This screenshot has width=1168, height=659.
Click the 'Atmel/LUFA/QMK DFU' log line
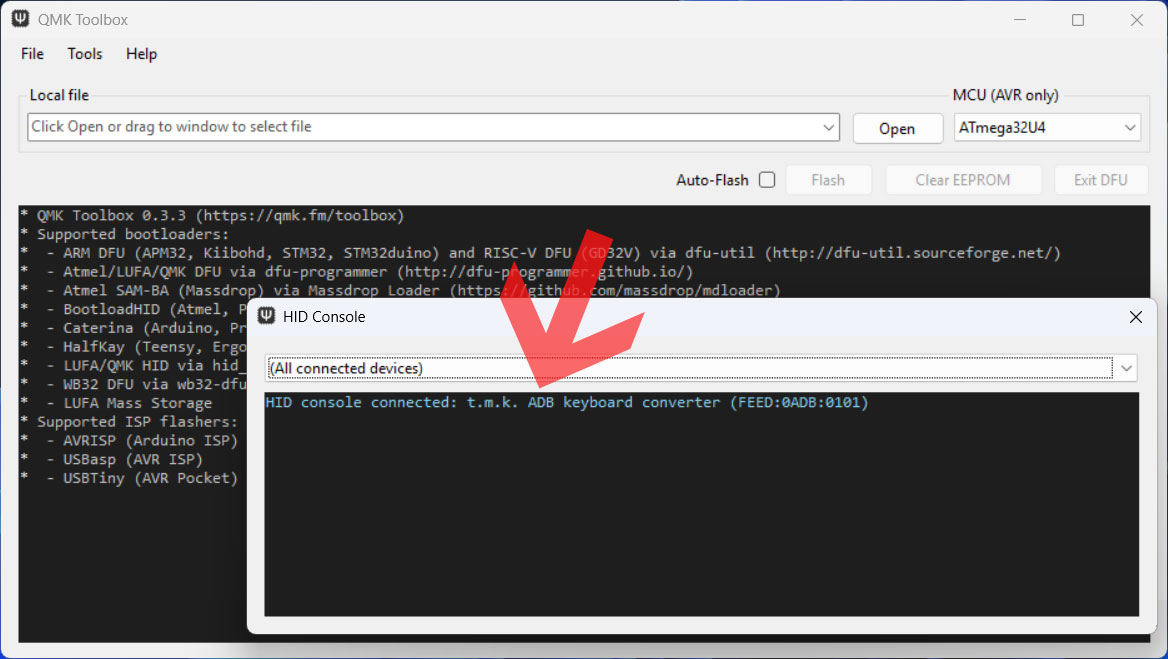357,271
